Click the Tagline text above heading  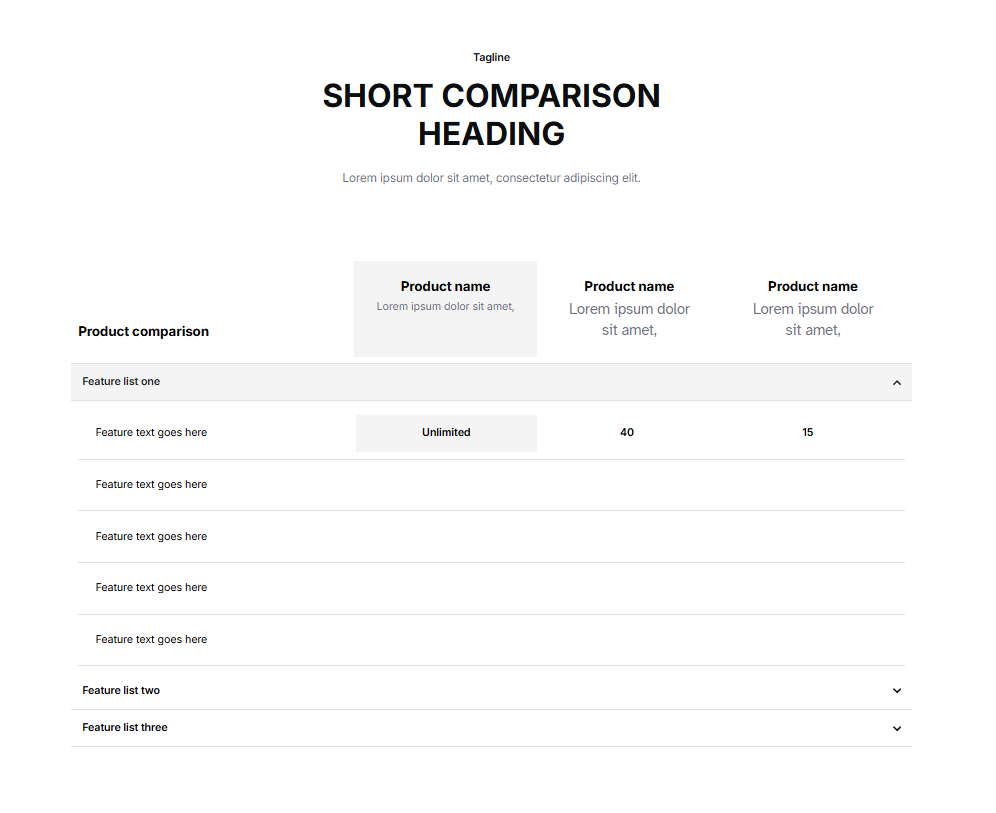point(491,58)
